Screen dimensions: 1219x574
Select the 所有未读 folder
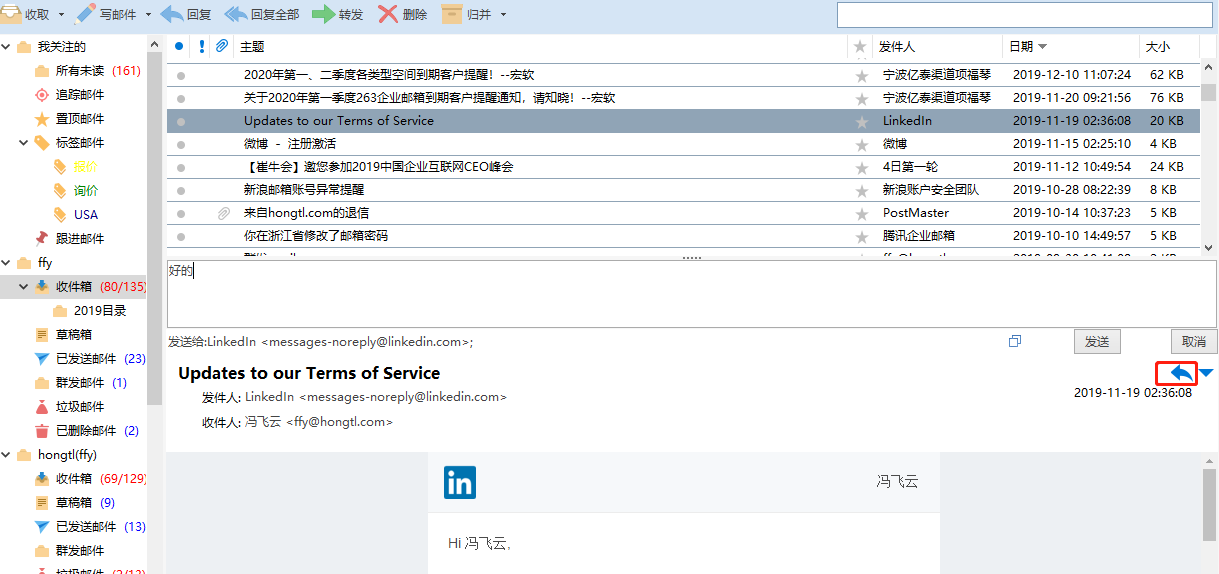pos(80,71)
